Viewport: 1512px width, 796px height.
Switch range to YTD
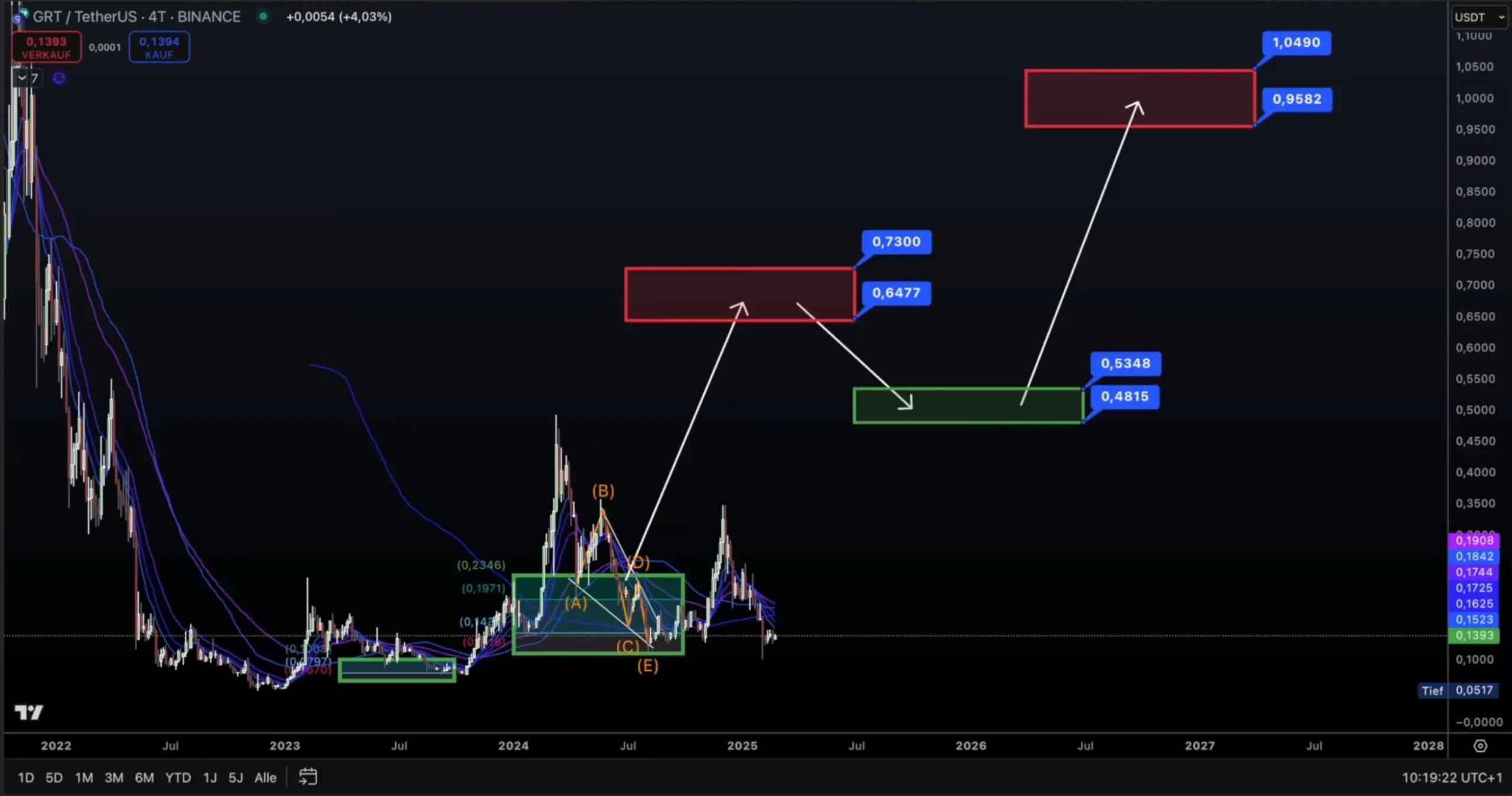pyautogui.click(x=178, y=778)
